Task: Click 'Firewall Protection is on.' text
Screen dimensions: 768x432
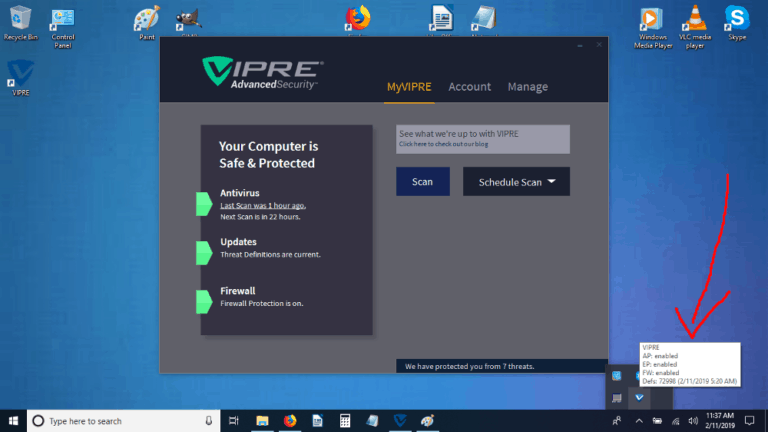Action: (x=262, y=304)
